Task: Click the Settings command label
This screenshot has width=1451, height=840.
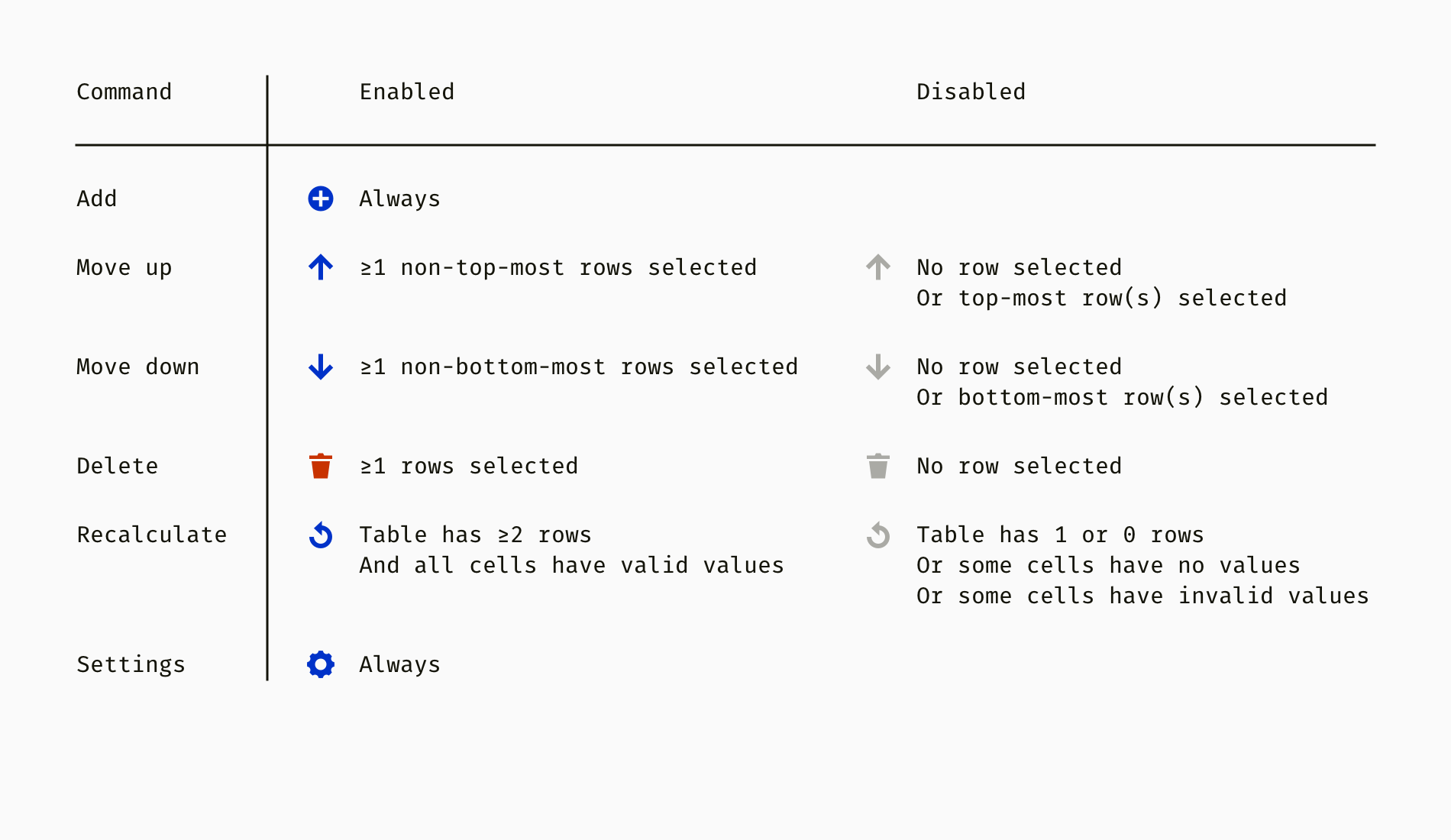Action: click(x=131, y=664)
